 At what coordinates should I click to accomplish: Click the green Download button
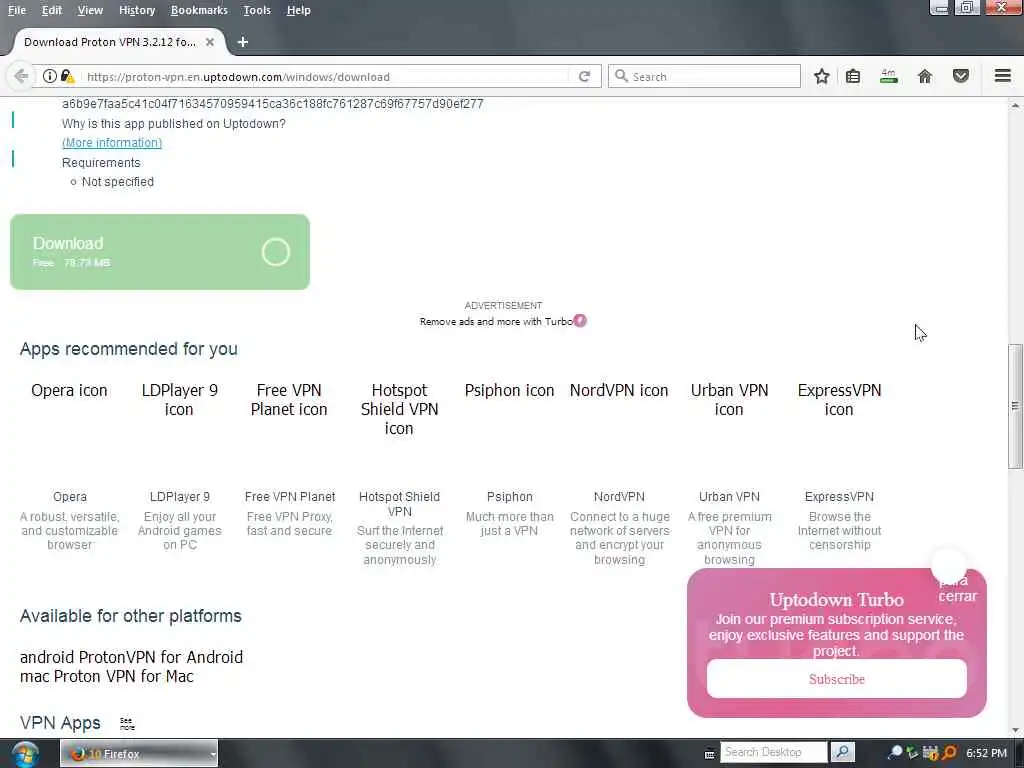point(160,252)
